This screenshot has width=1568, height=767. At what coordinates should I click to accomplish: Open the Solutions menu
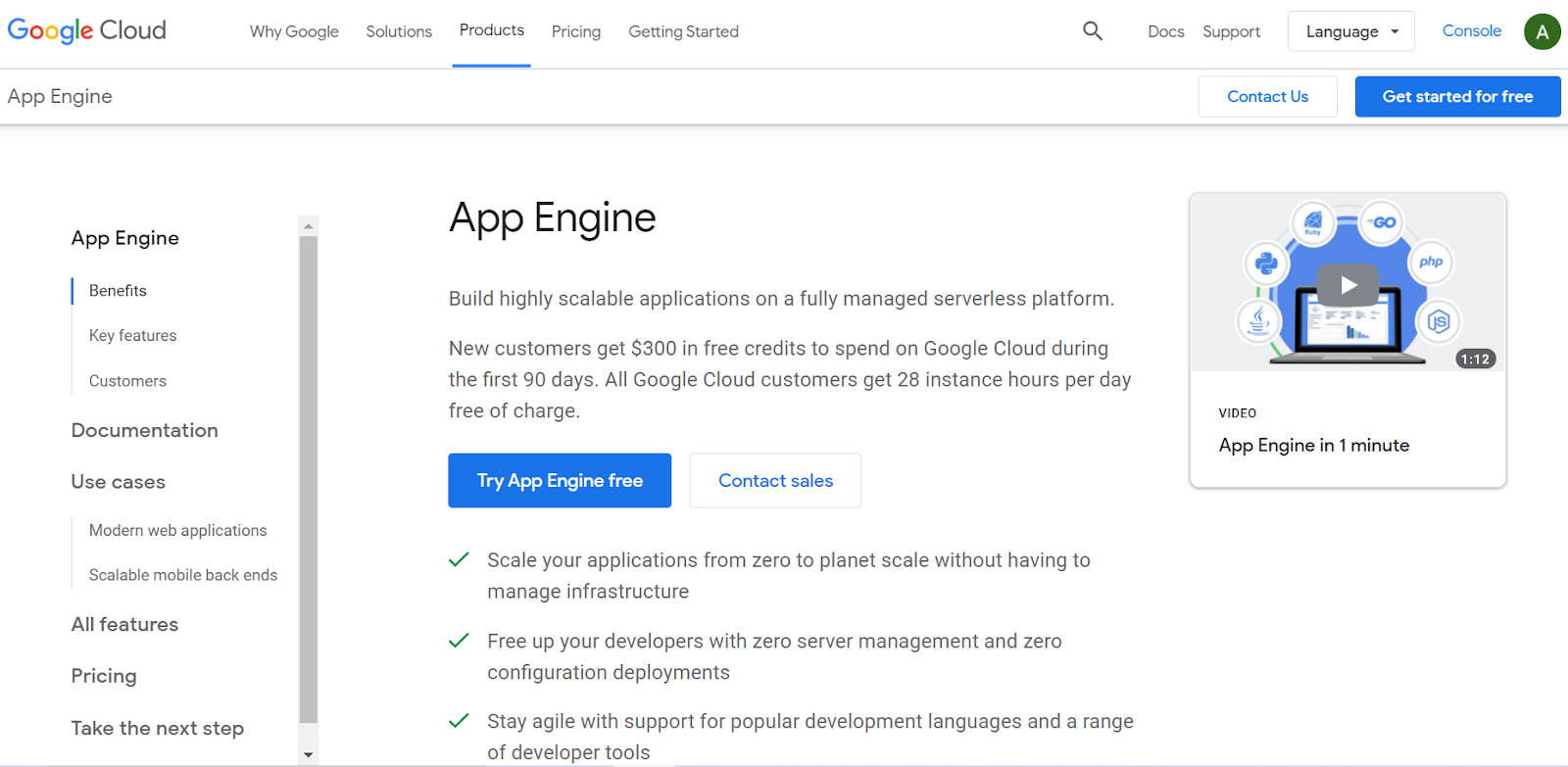(399, 31)
